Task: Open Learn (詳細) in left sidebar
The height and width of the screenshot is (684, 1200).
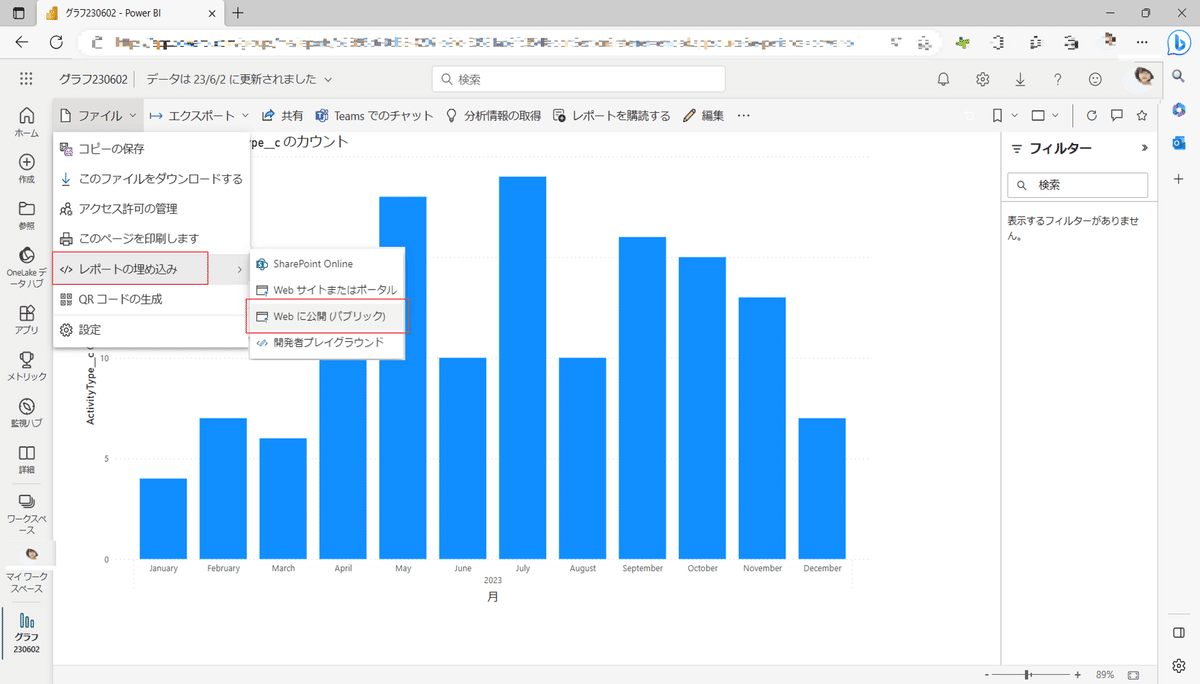Action: point(27,459)
